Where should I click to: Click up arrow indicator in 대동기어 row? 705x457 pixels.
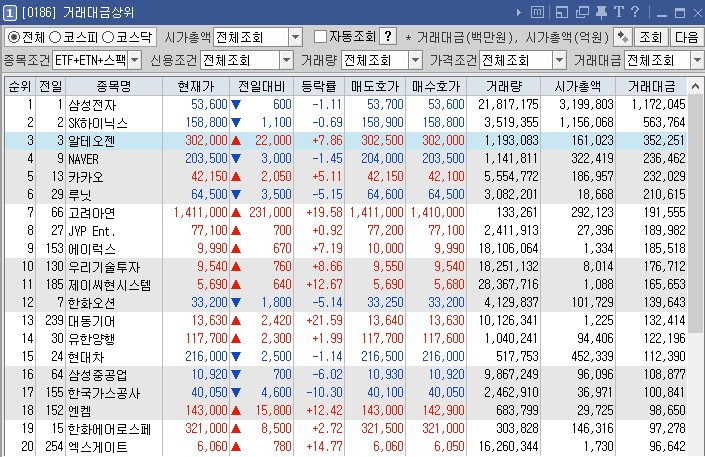(236, 321)
